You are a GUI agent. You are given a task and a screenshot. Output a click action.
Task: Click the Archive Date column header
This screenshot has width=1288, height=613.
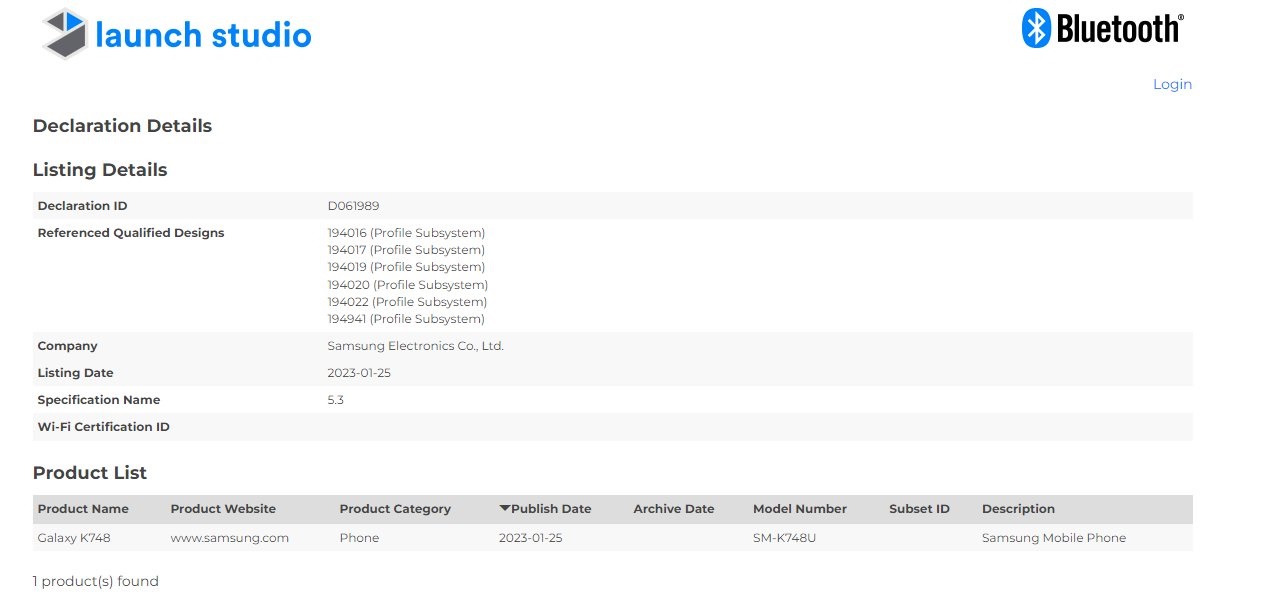tap(673, 509)
